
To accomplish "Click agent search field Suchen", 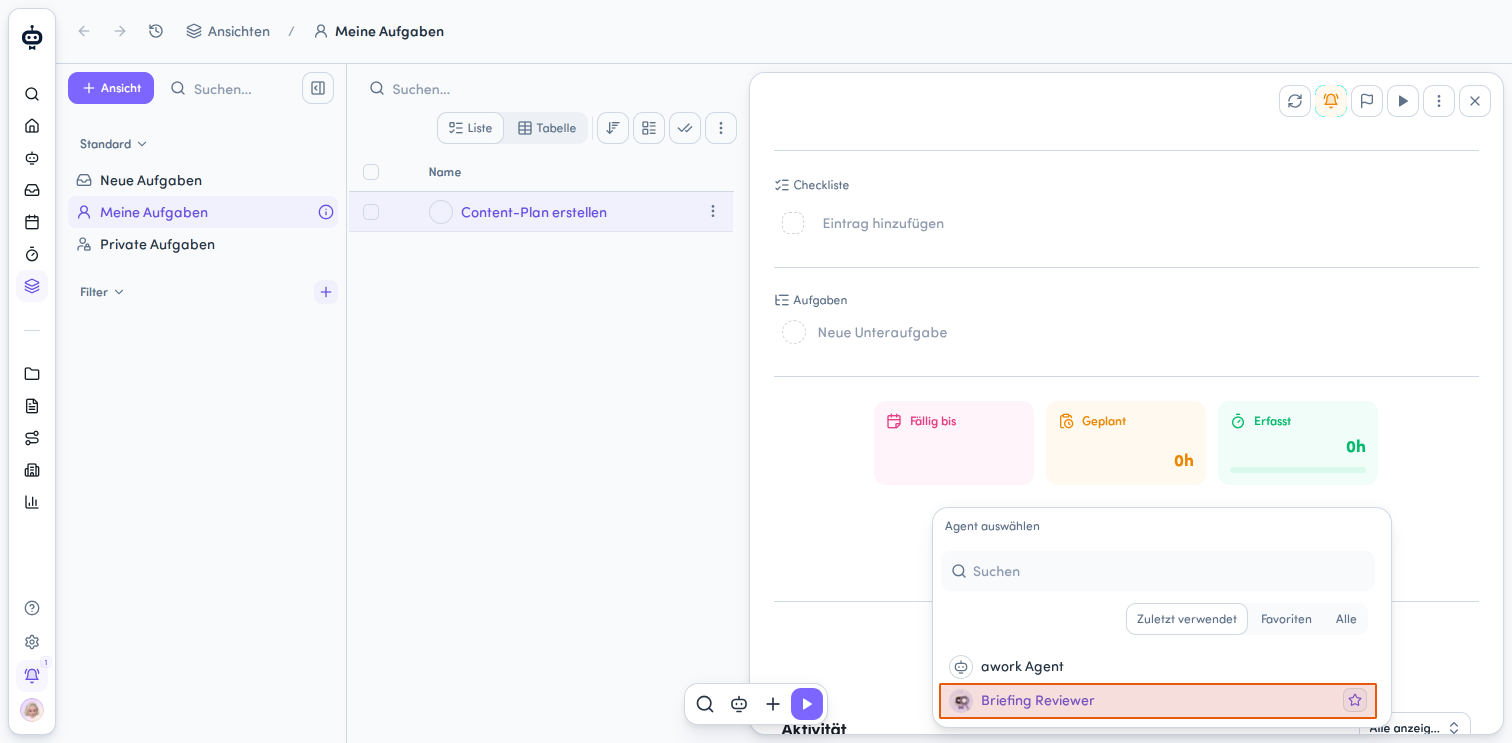I will point(1158,571).
